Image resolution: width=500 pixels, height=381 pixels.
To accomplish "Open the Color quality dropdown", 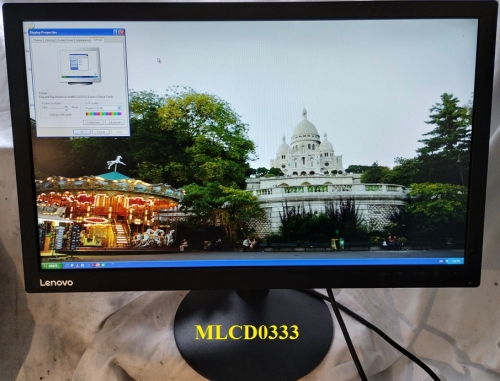I will (x=103, y=108).
